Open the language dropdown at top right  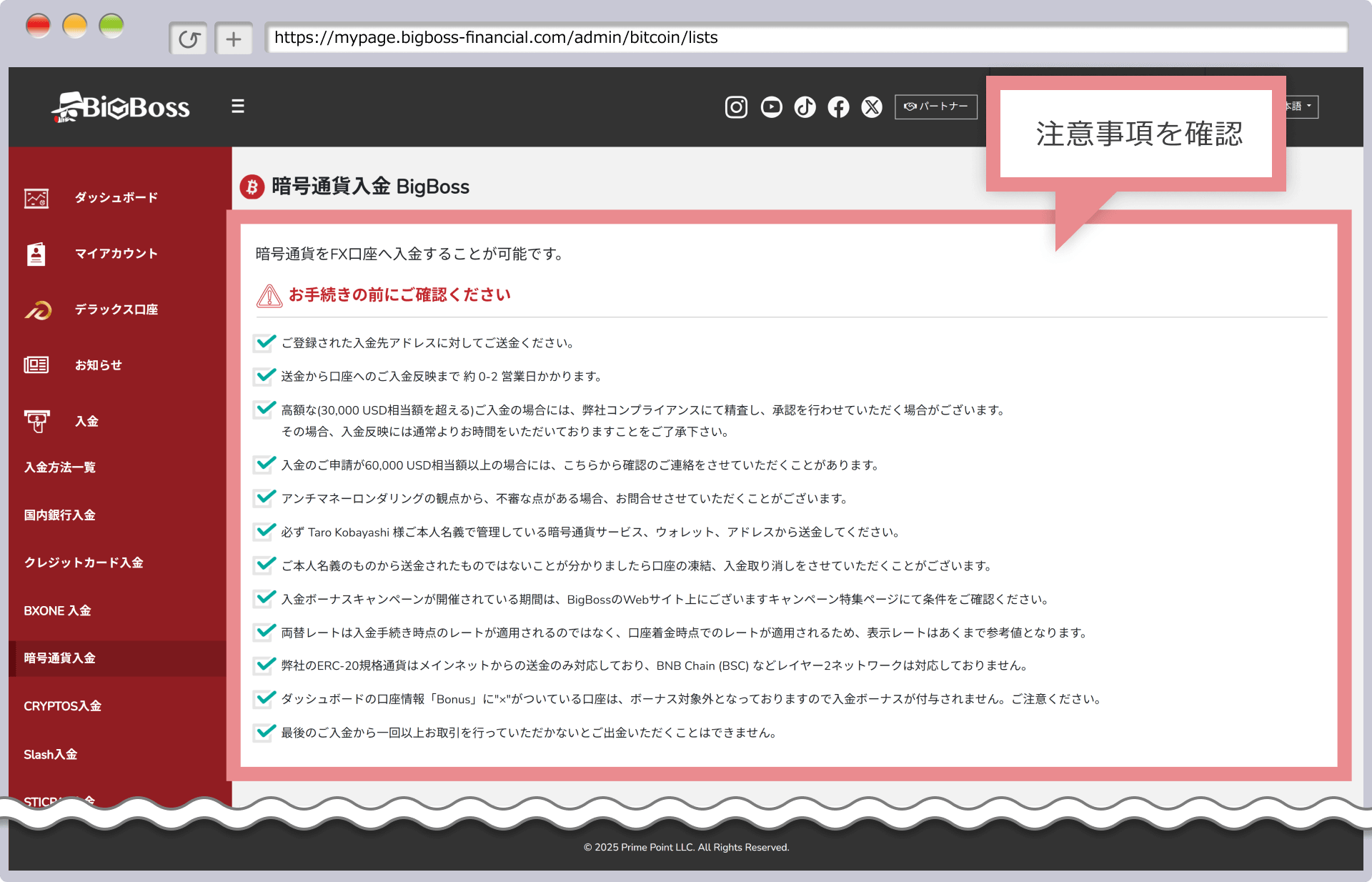(x=1301, y=106)
